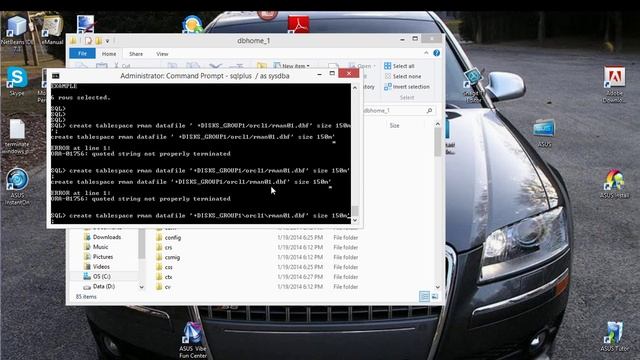The height and width of the screenshot is (360, 640).
Task: Click Command Prompt scroll down arrow
Action: click(x=355, y=220)
